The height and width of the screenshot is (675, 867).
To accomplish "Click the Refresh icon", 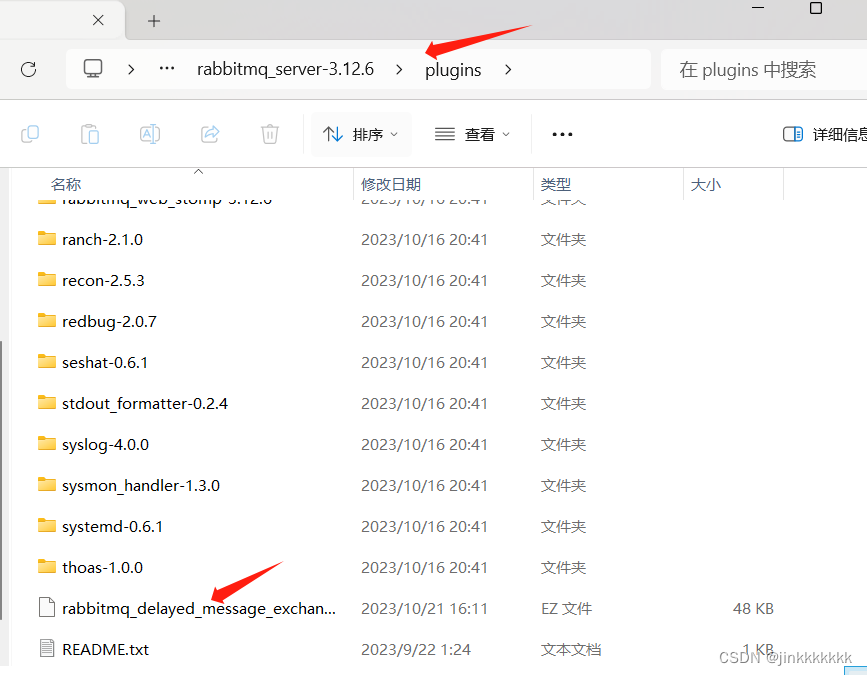I will (x=29, y=69).
